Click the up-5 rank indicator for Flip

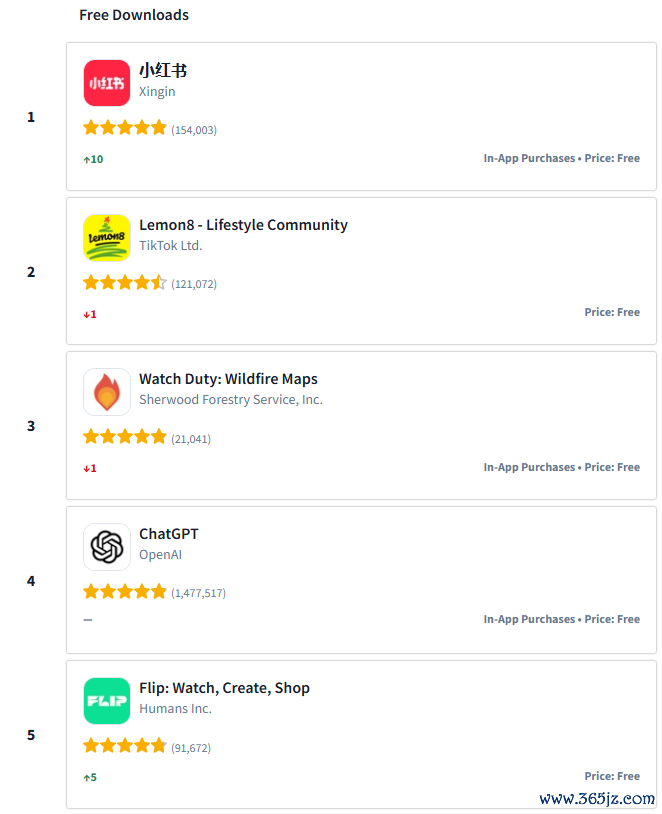click(x=90, y=777)
